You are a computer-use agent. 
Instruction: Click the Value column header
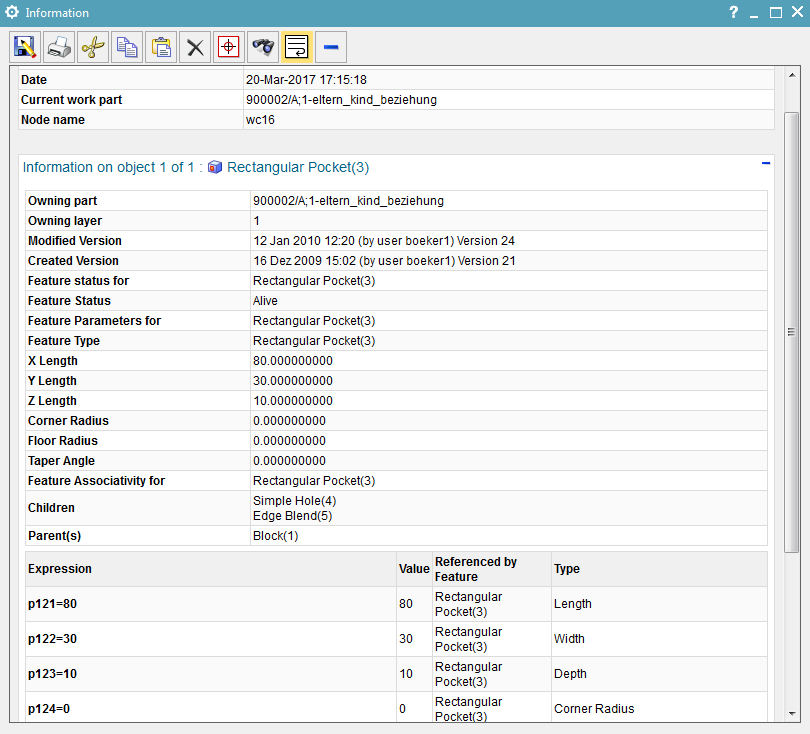(414, 569)
